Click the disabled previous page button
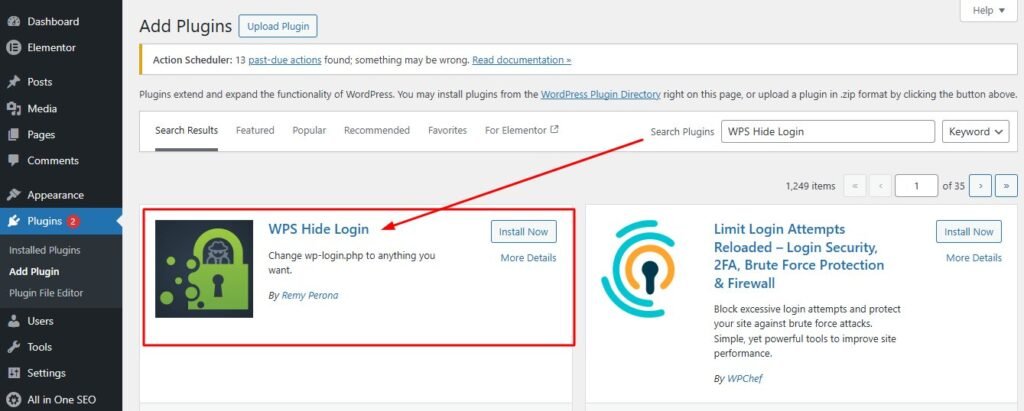1024x411 pixels. 880,186
